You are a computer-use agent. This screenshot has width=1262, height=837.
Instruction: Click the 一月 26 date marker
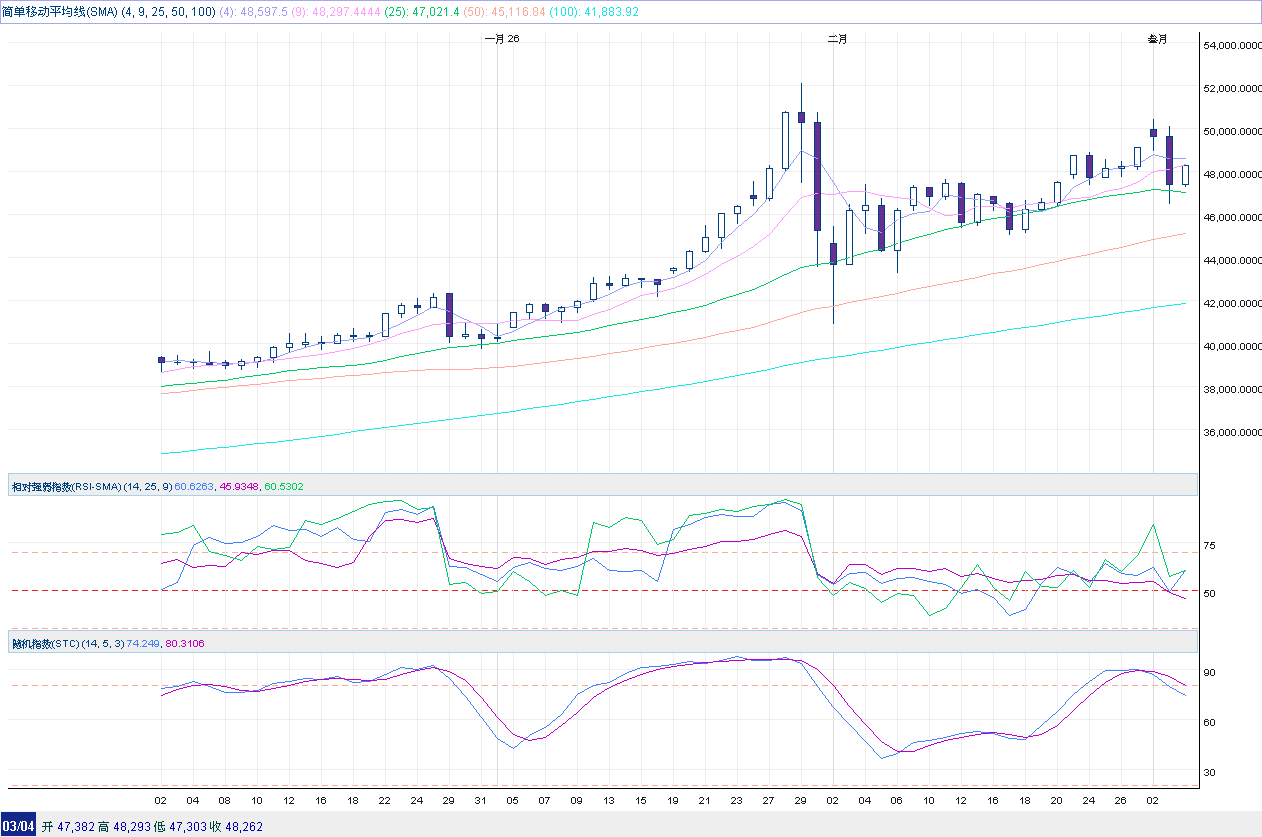(x=501, y=39)
